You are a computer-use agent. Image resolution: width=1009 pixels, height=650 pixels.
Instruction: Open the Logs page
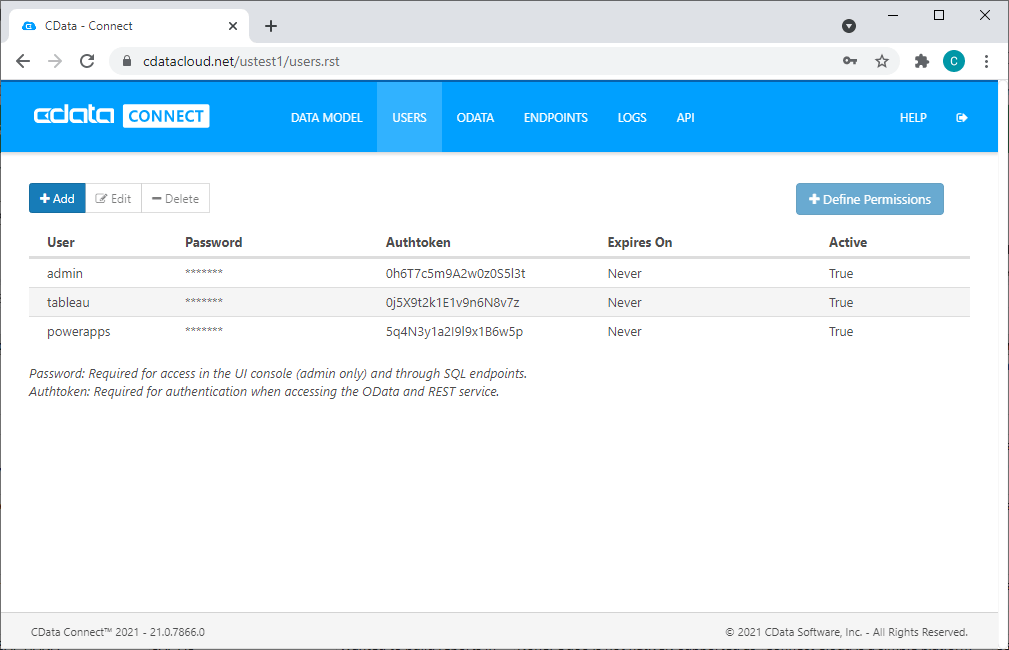(x=632, y=117)
